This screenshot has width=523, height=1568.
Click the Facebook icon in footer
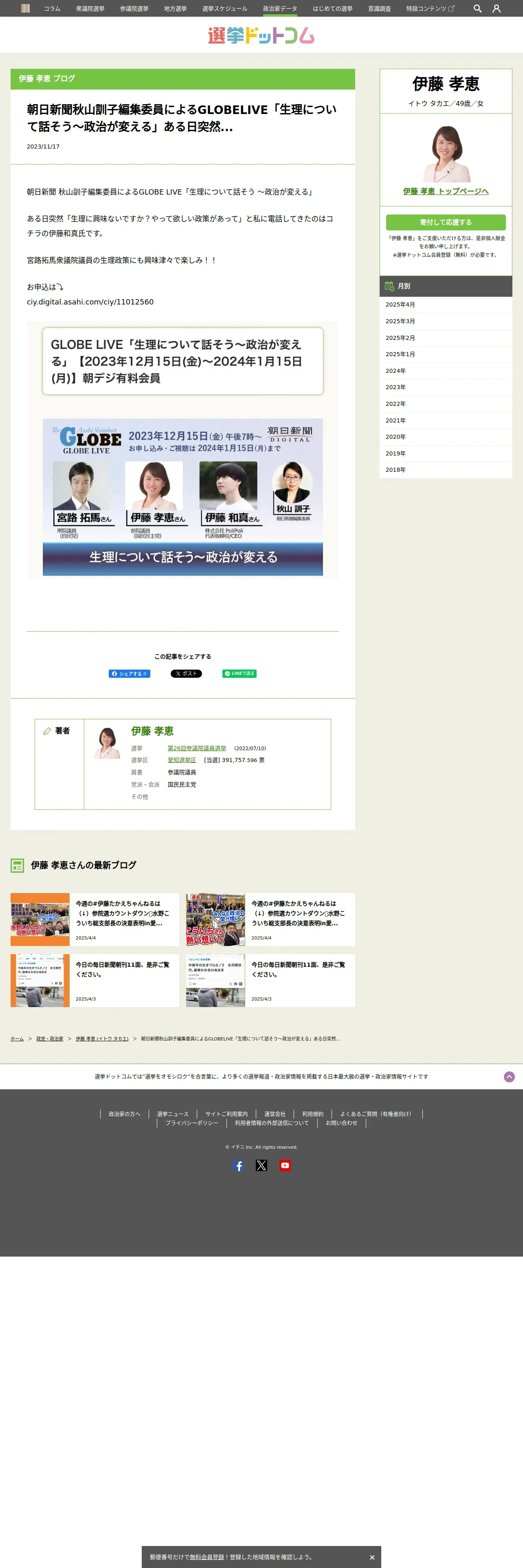(x=238, y=1165)
